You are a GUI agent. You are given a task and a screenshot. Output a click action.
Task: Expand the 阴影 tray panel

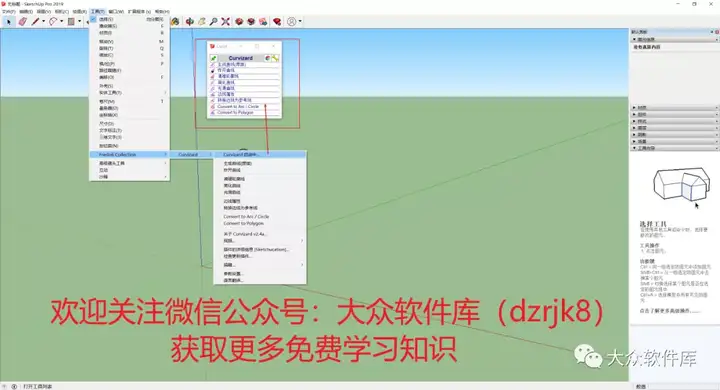[675, 135]
